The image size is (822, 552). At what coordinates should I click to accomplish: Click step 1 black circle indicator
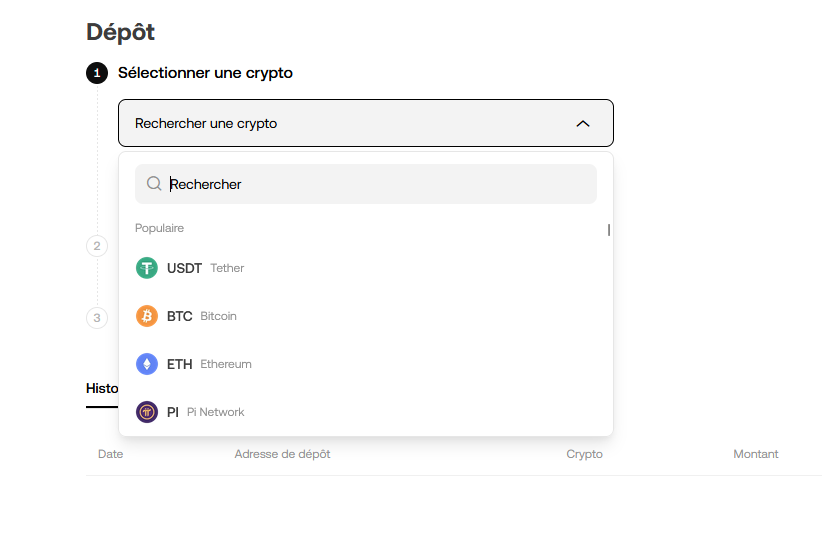pyautogui.click(x=97, y=73)
